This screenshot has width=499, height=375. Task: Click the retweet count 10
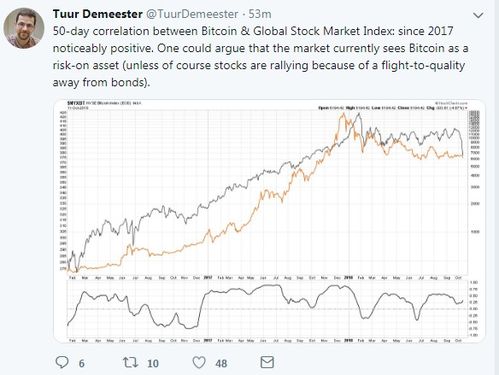click(x=153, y=363)
